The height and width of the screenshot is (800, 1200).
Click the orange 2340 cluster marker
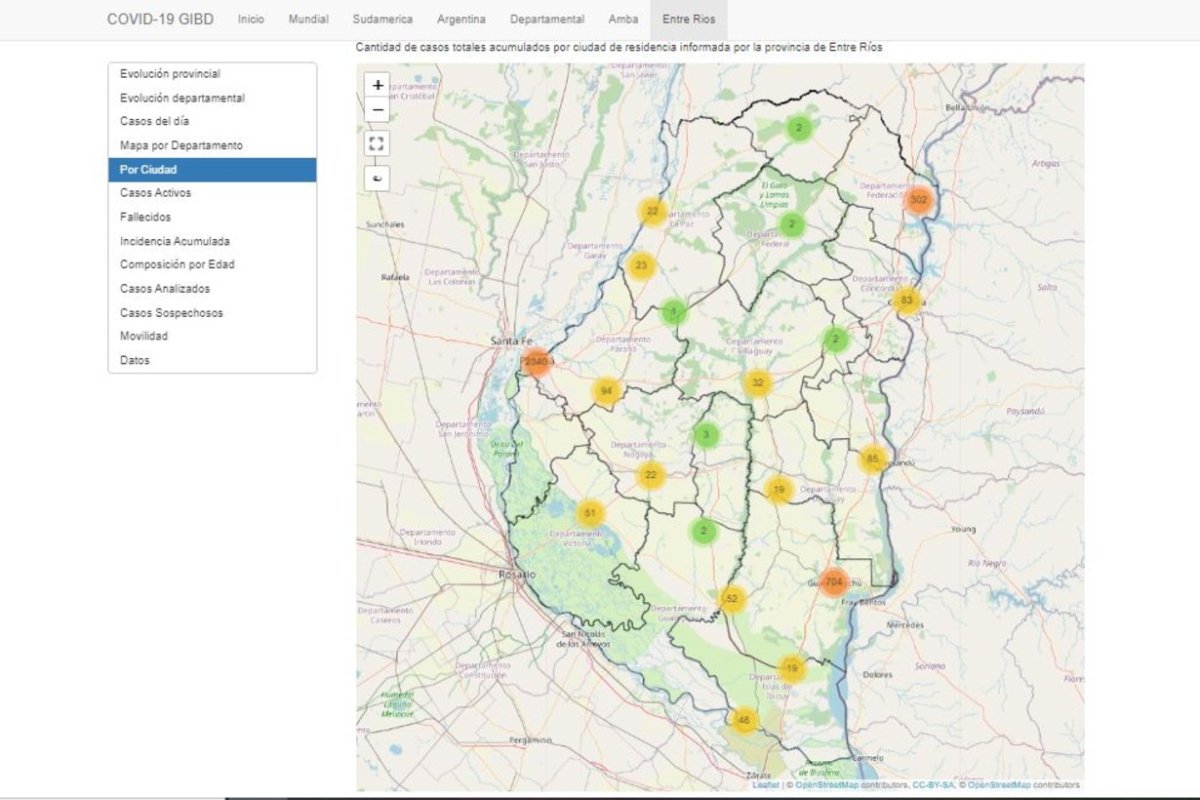click(x=537, y=361)
